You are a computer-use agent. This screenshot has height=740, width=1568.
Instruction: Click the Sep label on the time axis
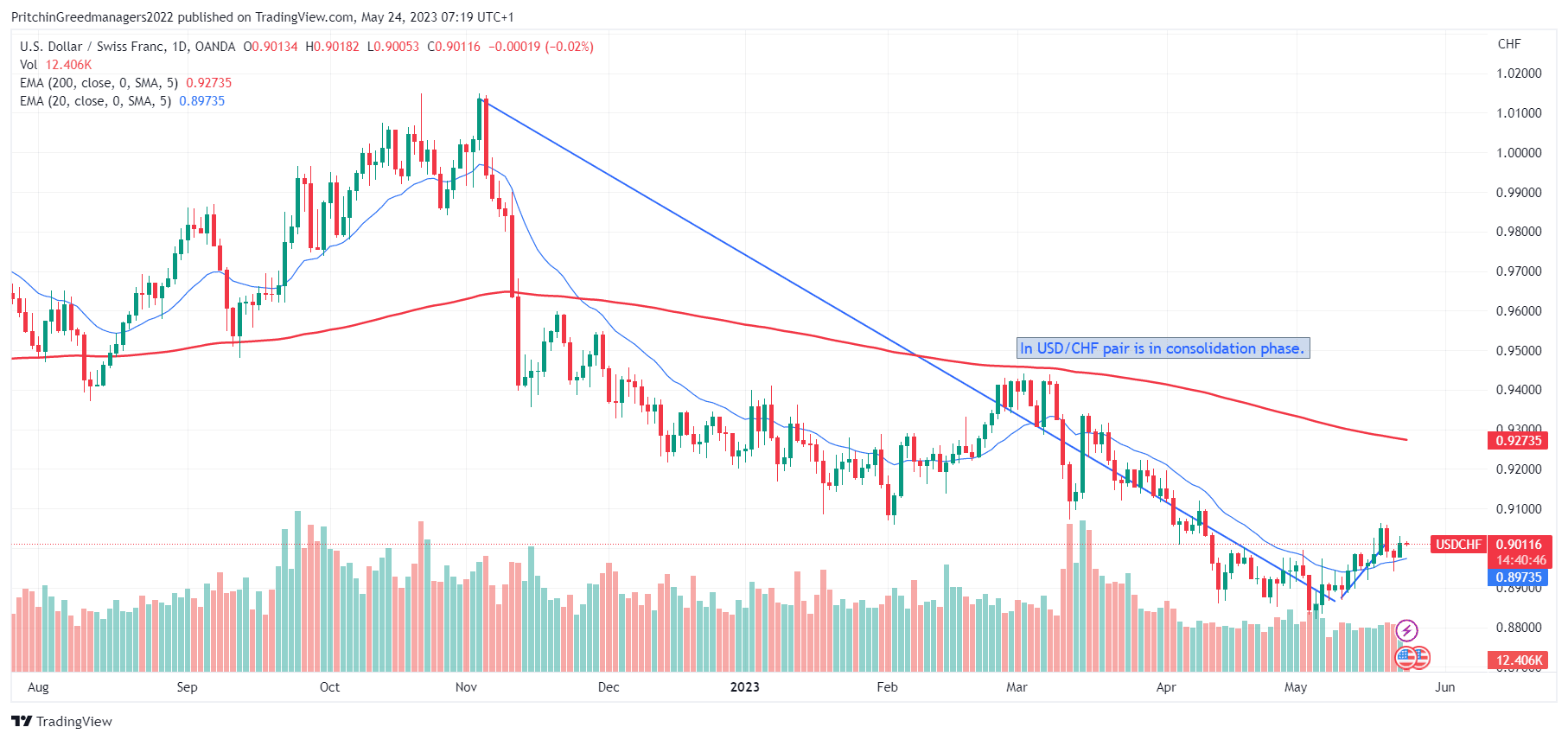187,687
